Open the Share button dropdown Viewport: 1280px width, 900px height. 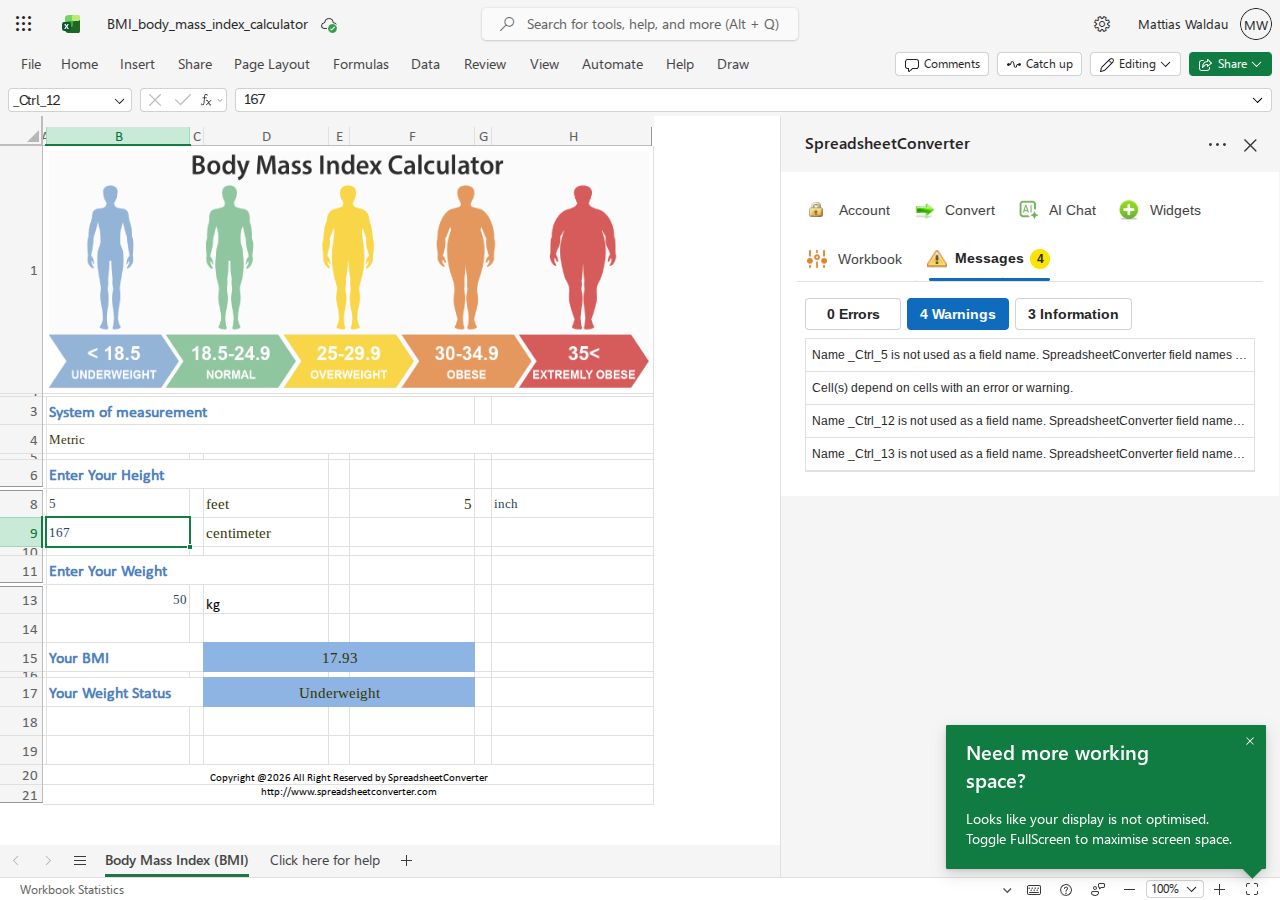coord(1230,64)
